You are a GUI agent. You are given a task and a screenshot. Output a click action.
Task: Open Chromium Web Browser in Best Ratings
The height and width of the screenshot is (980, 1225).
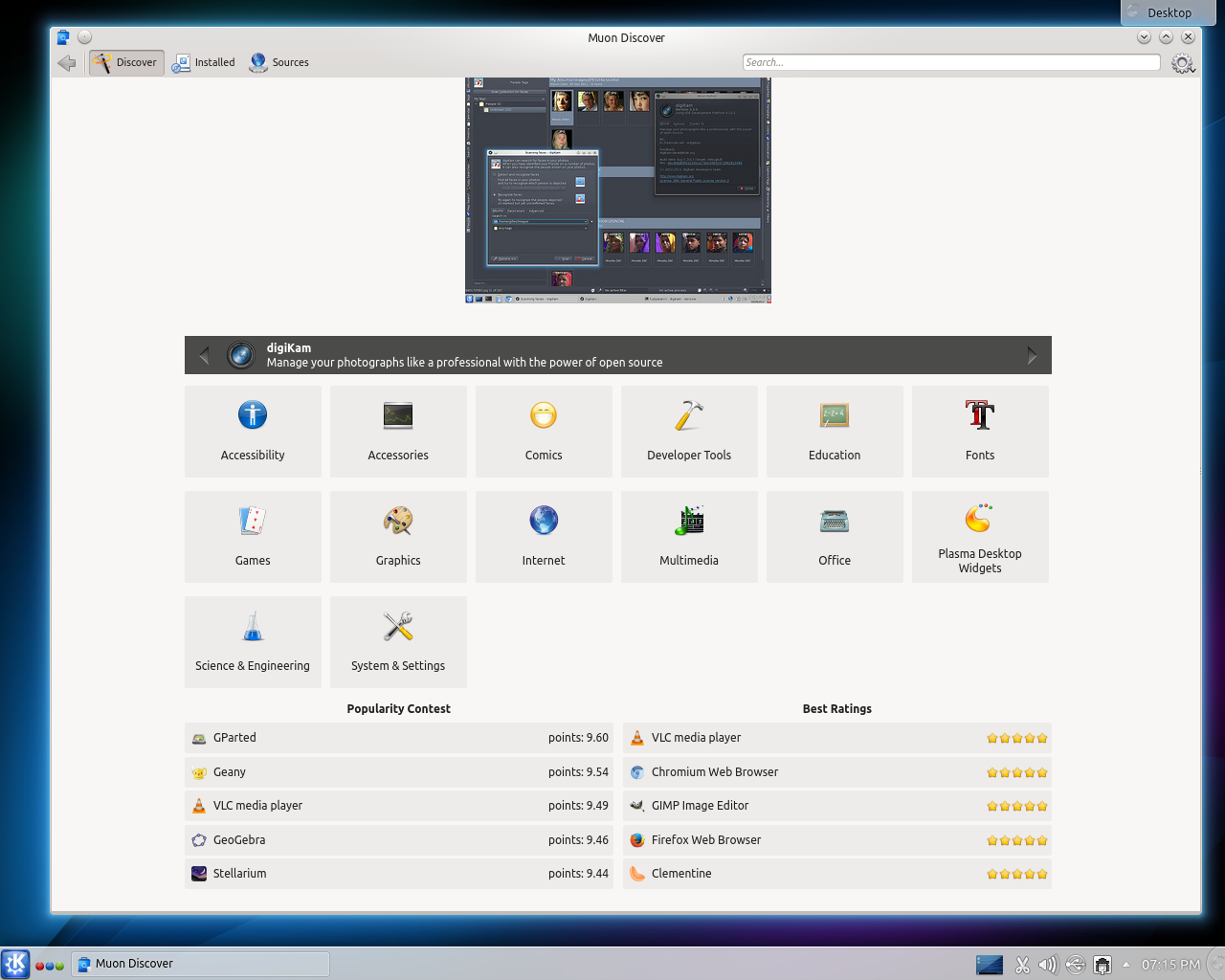click(x=837, y=772)
